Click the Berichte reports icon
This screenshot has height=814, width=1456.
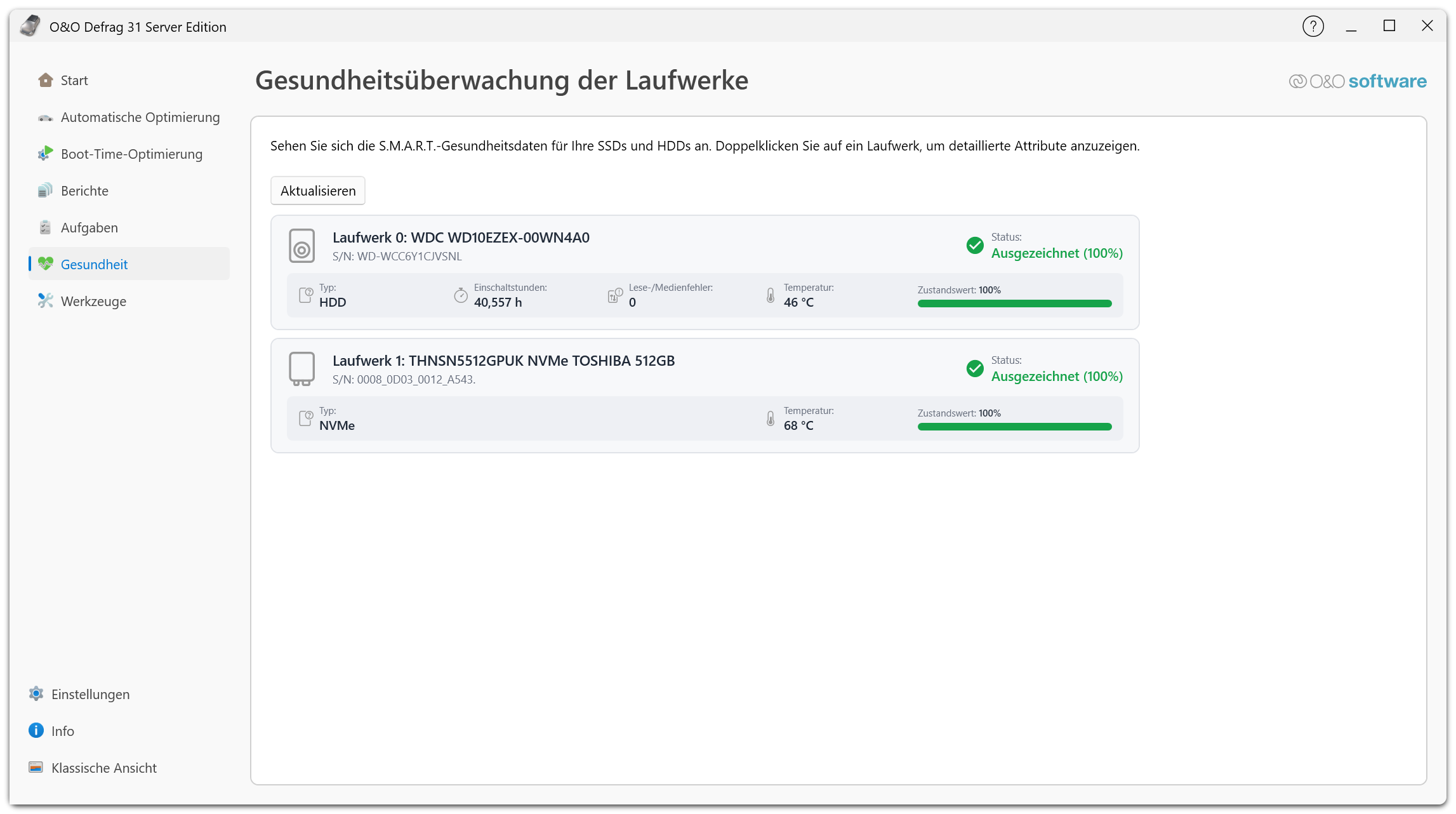pyautogui.click(x=45, y=190)
